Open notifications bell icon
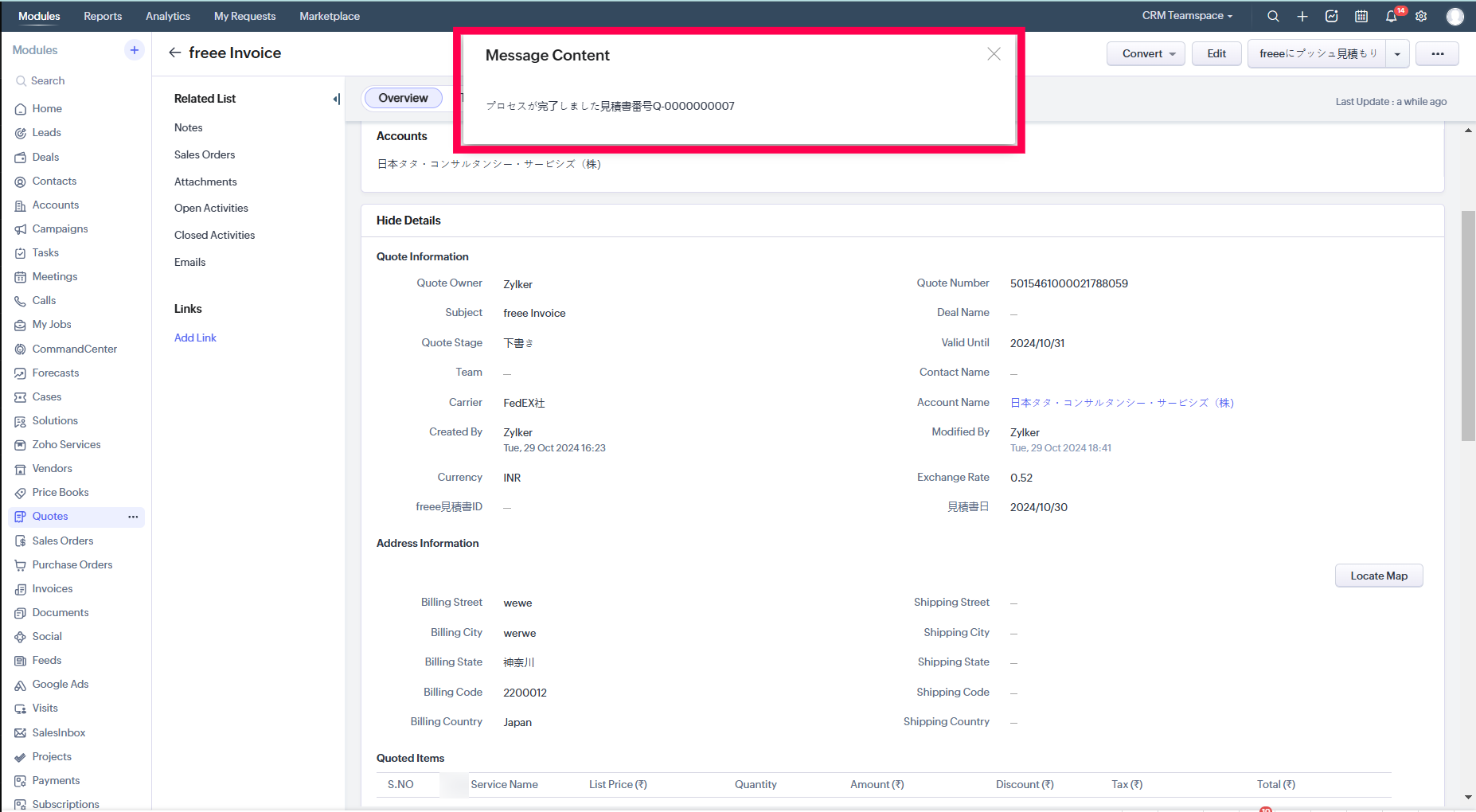Viewport: 1476px width, 812px height. 1392,16
